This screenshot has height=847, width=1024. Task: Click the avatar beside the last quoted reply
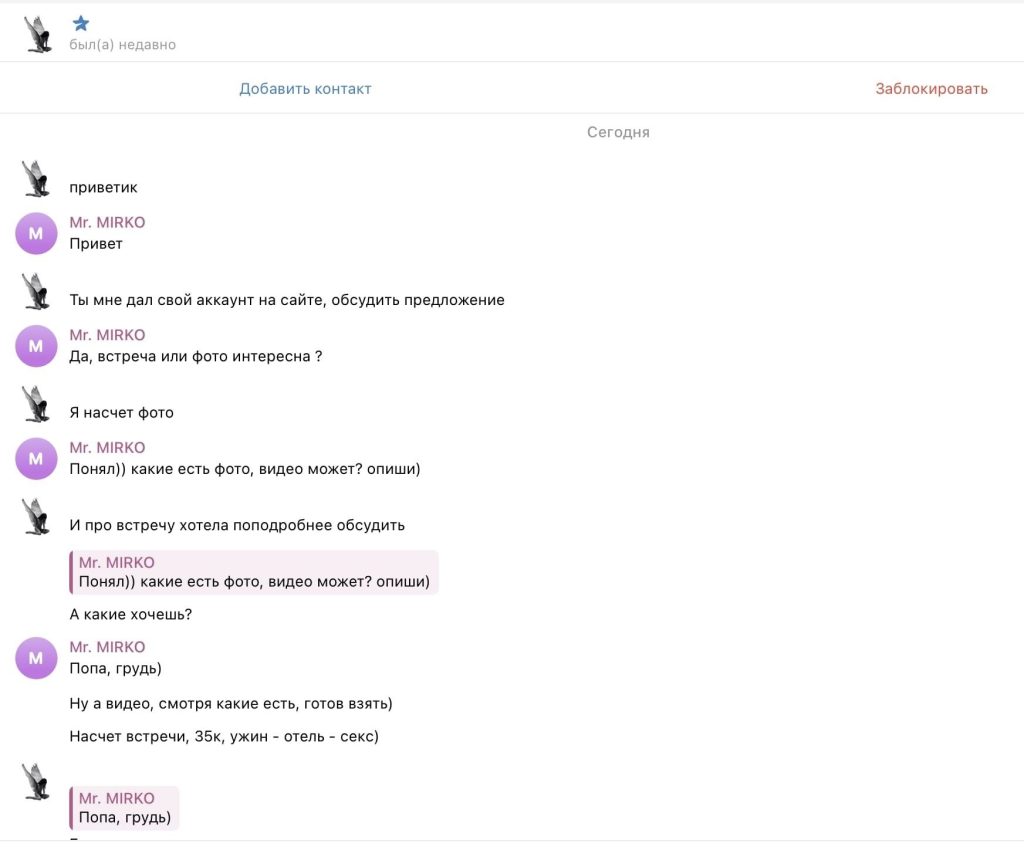37,781
